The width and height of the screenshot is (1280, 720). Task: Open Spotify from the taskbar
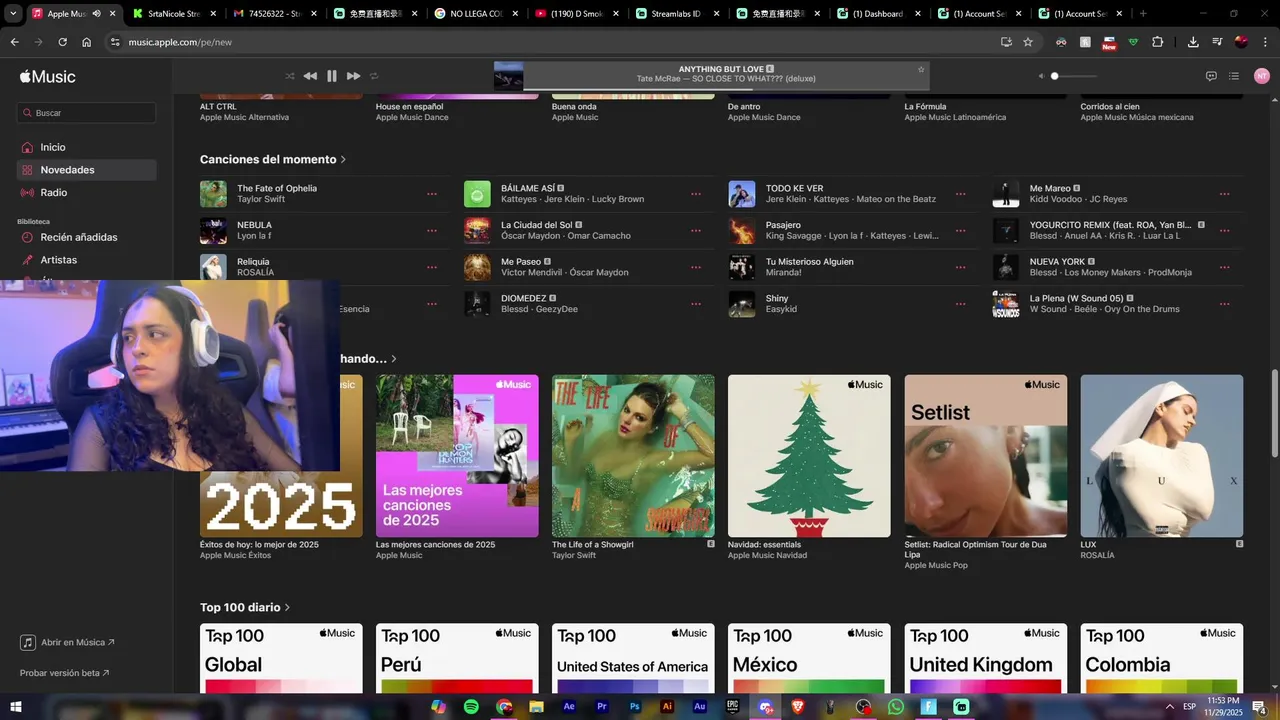click(x=471, y=706)
